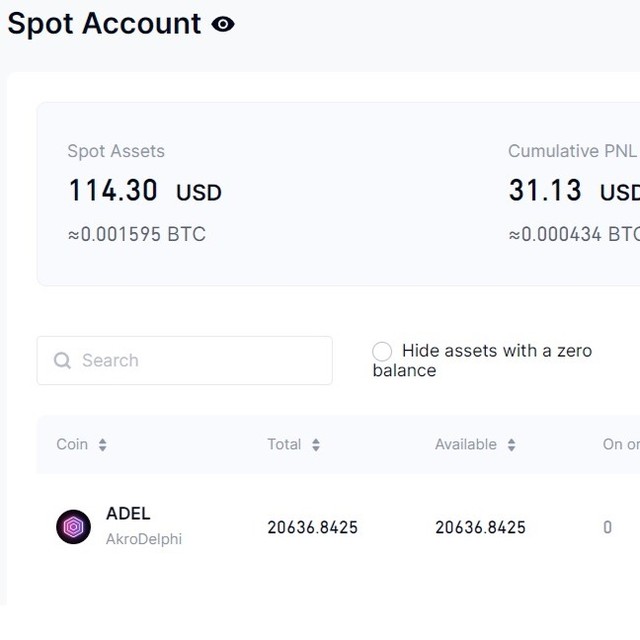Click the Available sort arrows icon
Screen dimensions: 640x640
click(511, 444)
